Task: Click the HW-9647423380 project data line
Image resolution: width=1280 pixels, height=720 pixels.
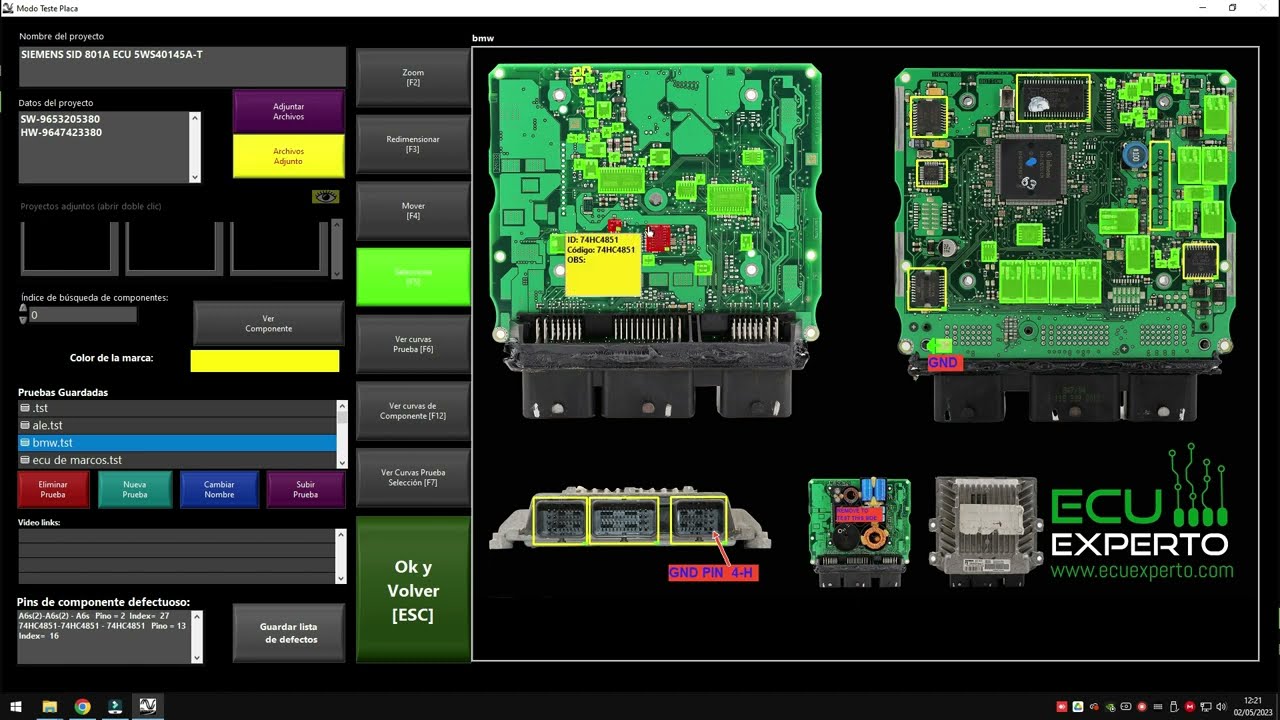Action: (60, 132)
